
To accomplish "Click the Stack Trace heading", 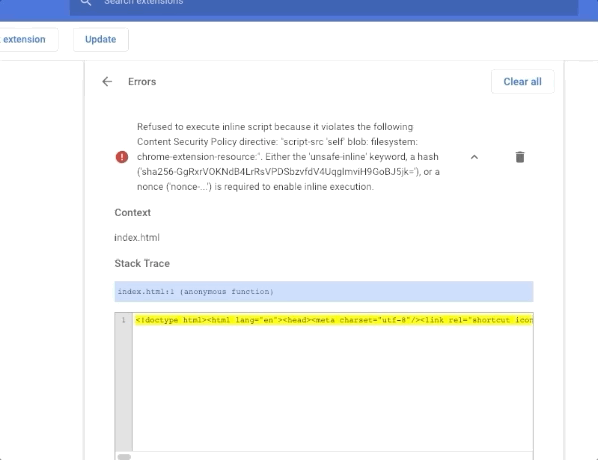I will (x=142, y=263).
